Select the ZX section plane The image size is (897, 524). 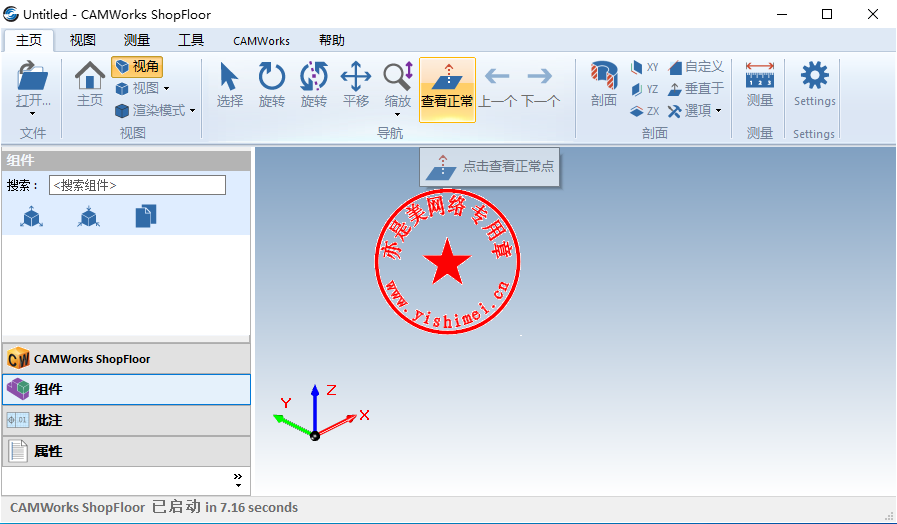[645, 111]
